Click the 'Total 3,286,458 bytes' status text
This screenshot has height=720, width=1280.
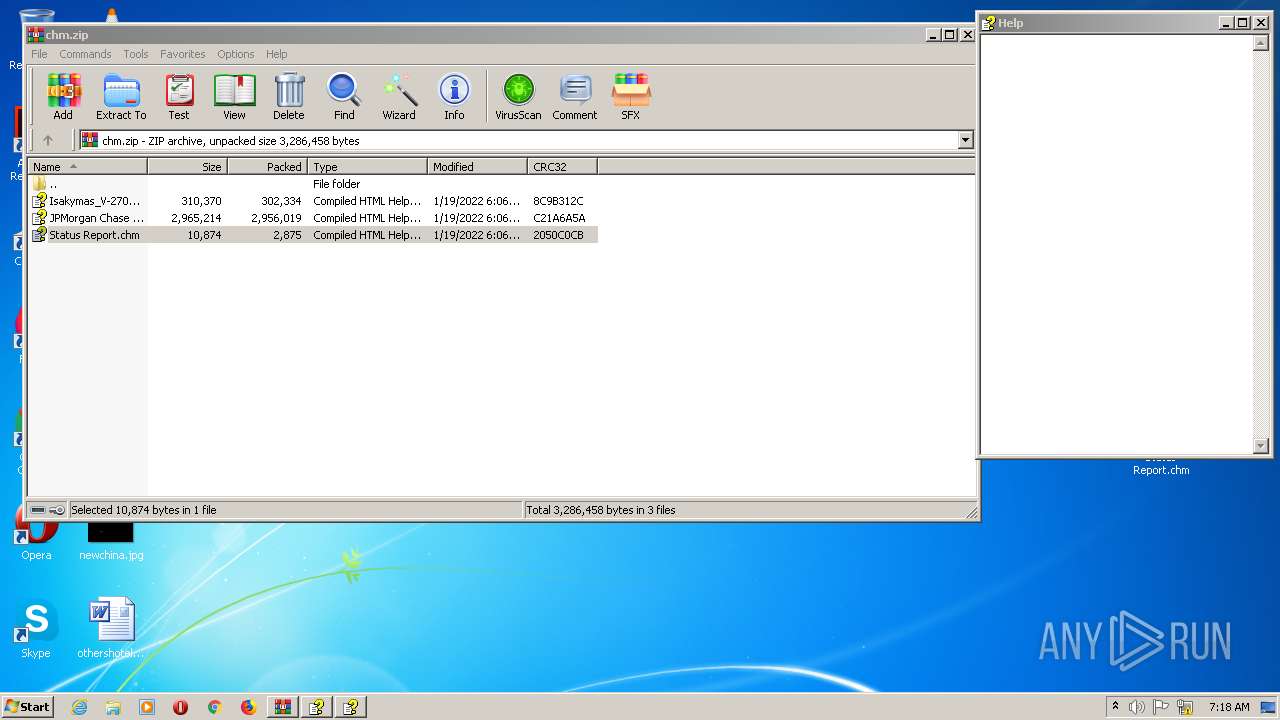[x=601, y=510]
